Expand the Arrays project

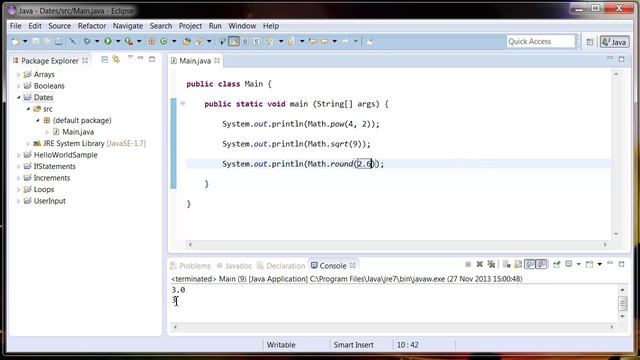(18, 74)
